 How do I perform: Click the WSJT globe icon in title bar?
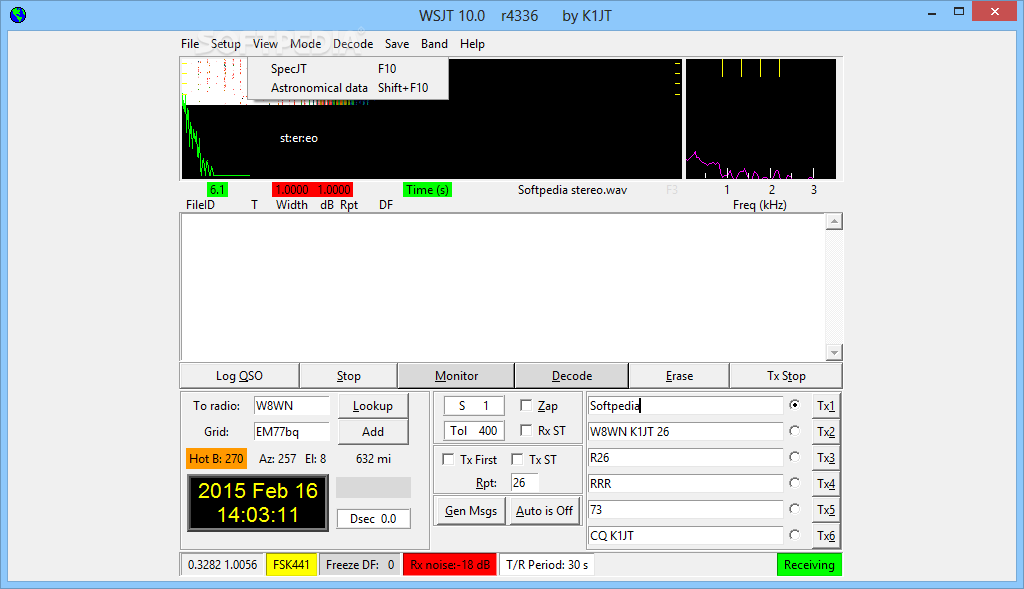(x=18, y=14)
